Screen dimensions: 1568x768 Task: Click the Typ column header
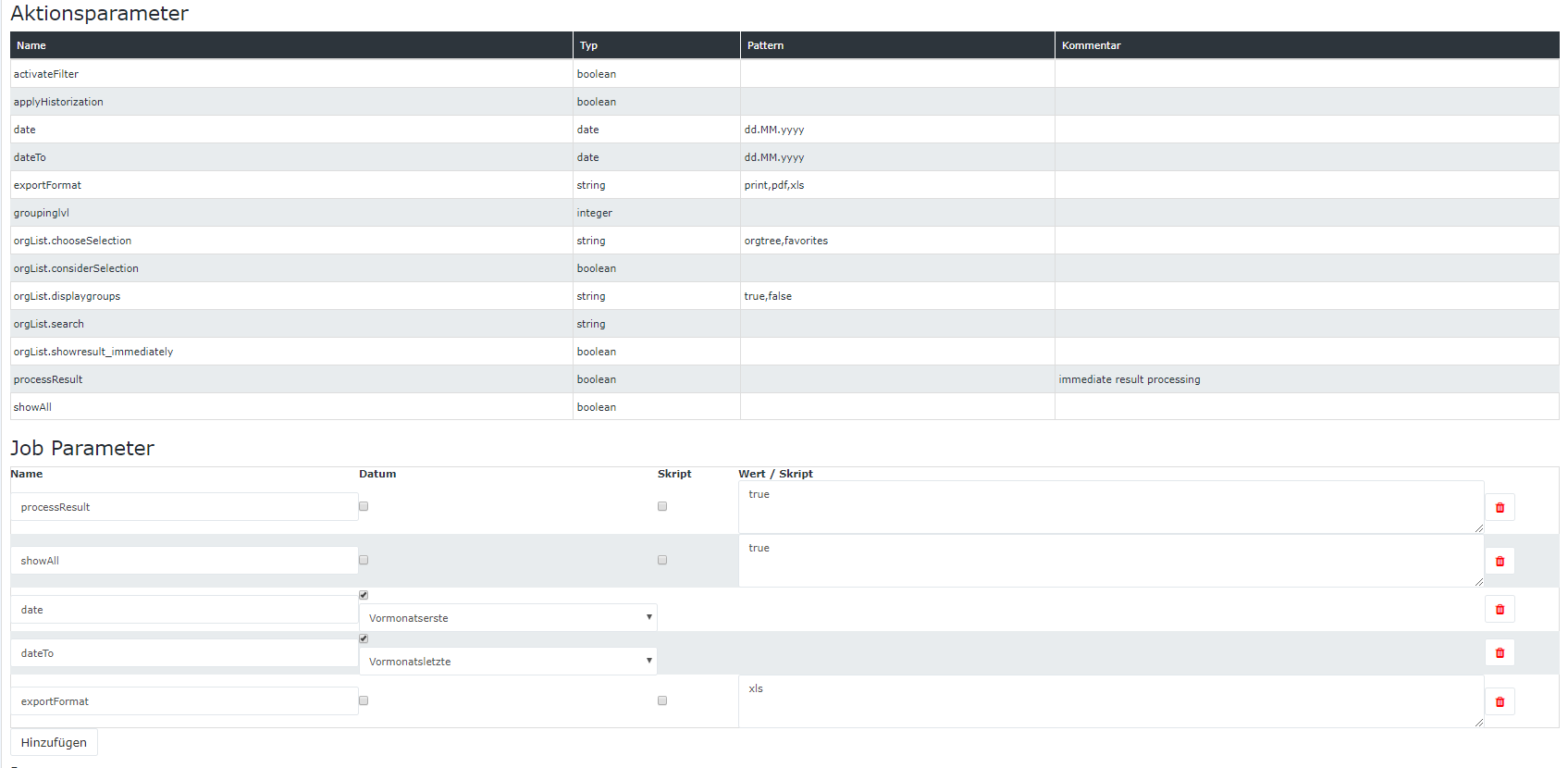[x=657, y=45]
